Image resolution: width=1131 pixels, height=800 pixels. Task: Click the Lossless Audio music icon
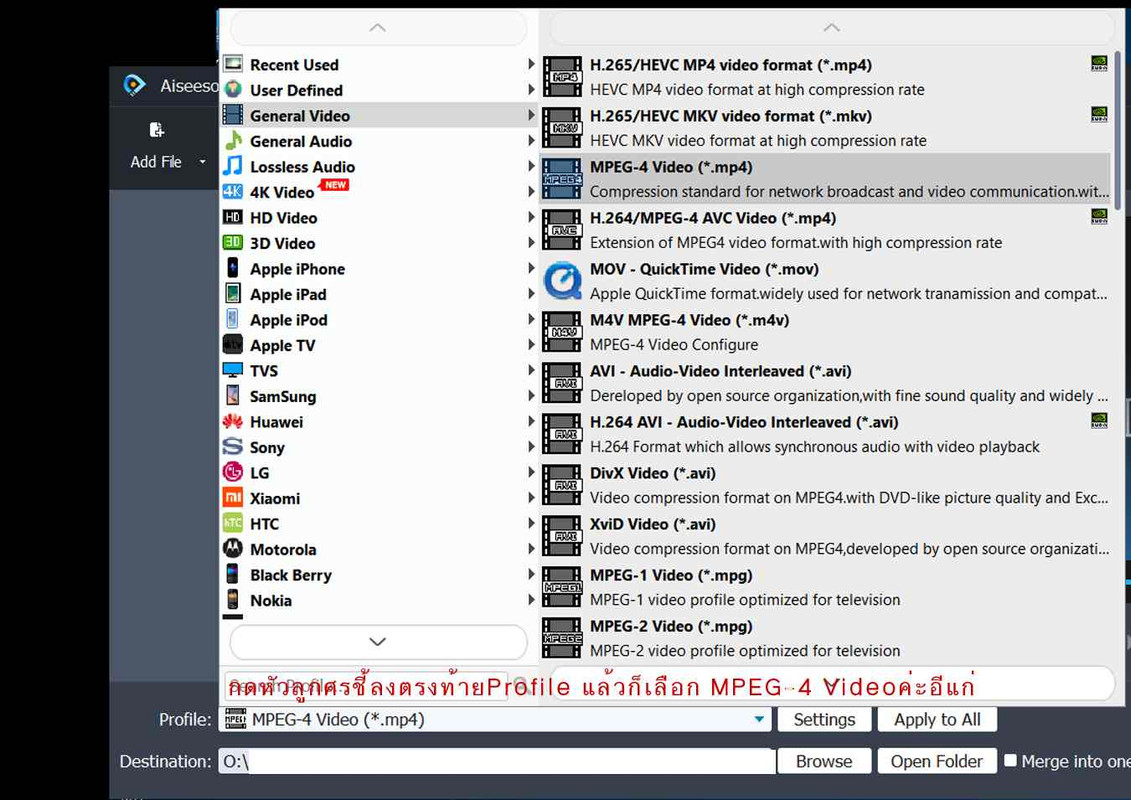click(233, 166)
